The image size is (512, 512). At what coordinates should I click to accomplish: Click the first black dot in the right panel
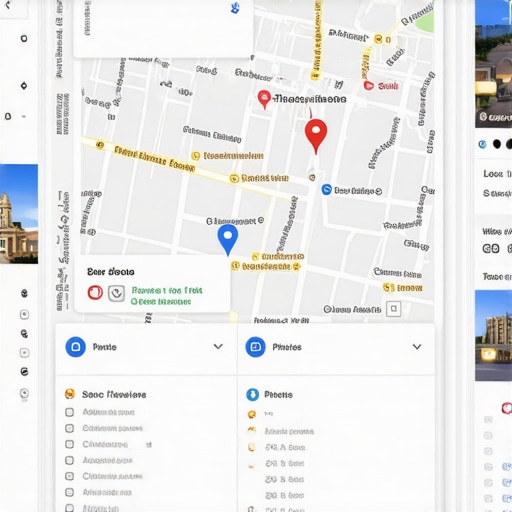(x=497, y=144)
